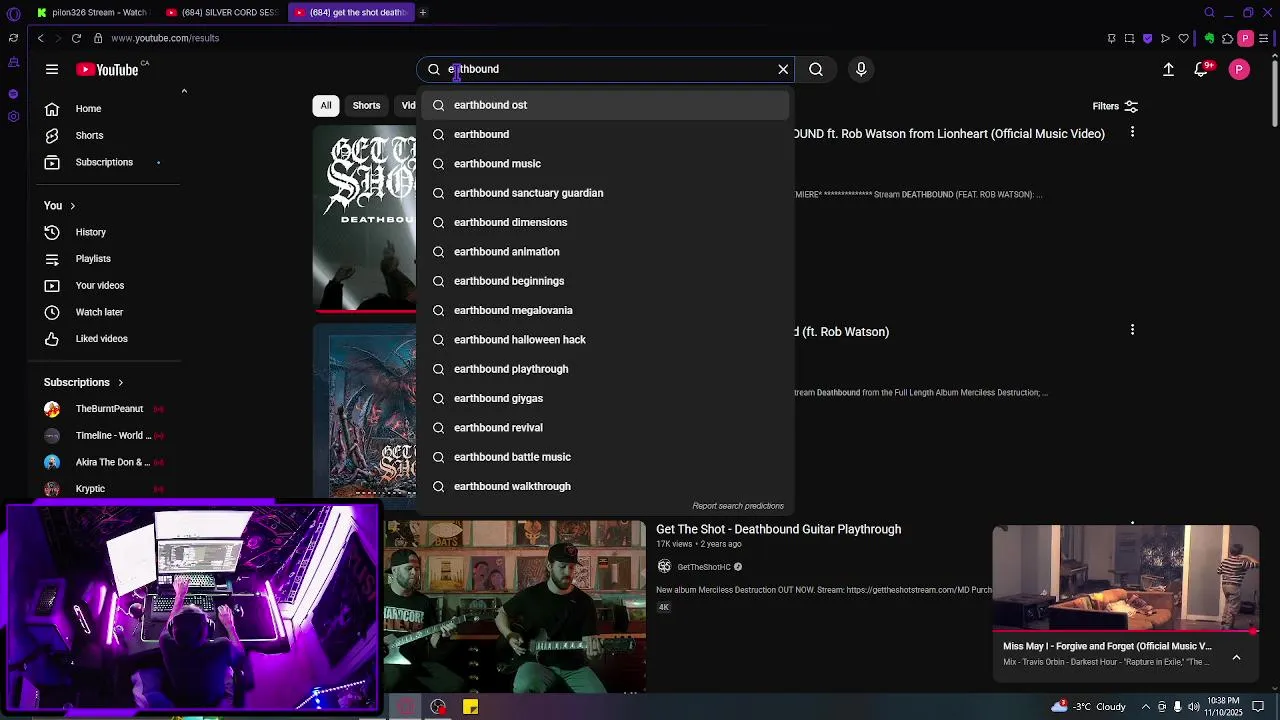Expand the miniplayer with the chevron arrow

[x=1236, y=657]
